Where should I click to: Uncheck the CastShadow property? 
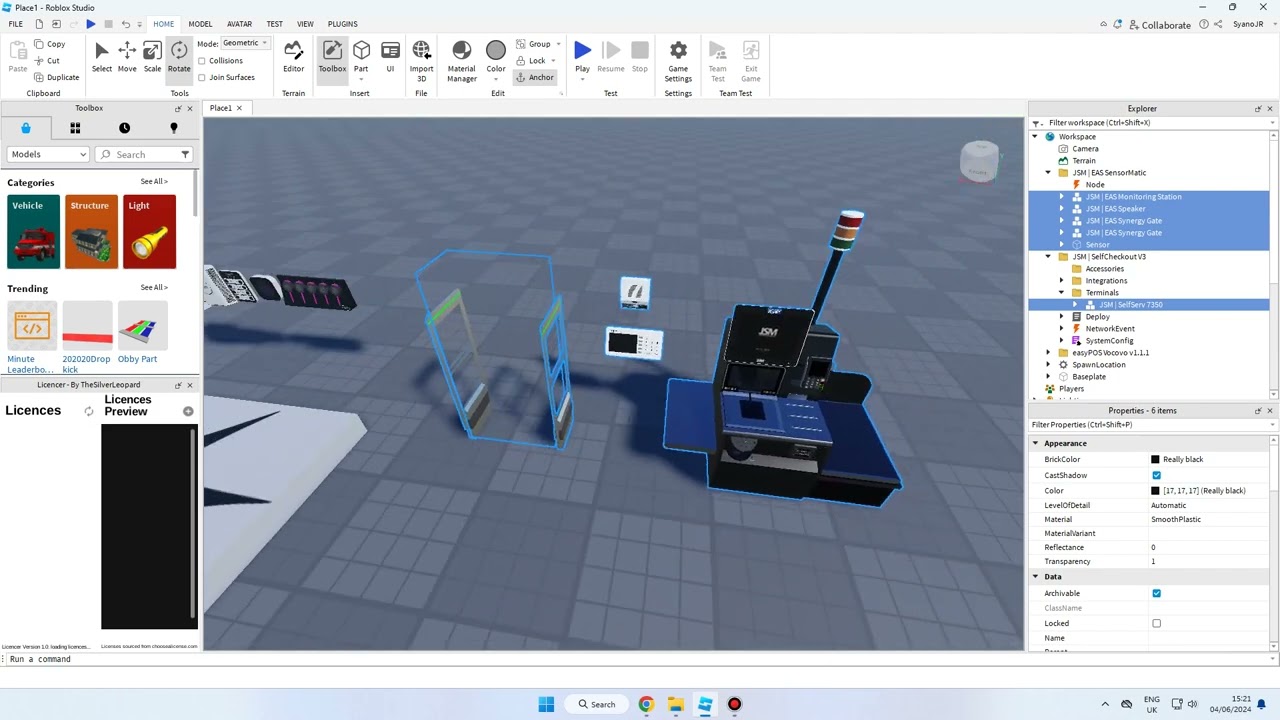pyautogui.click(x=1156, y=475)
